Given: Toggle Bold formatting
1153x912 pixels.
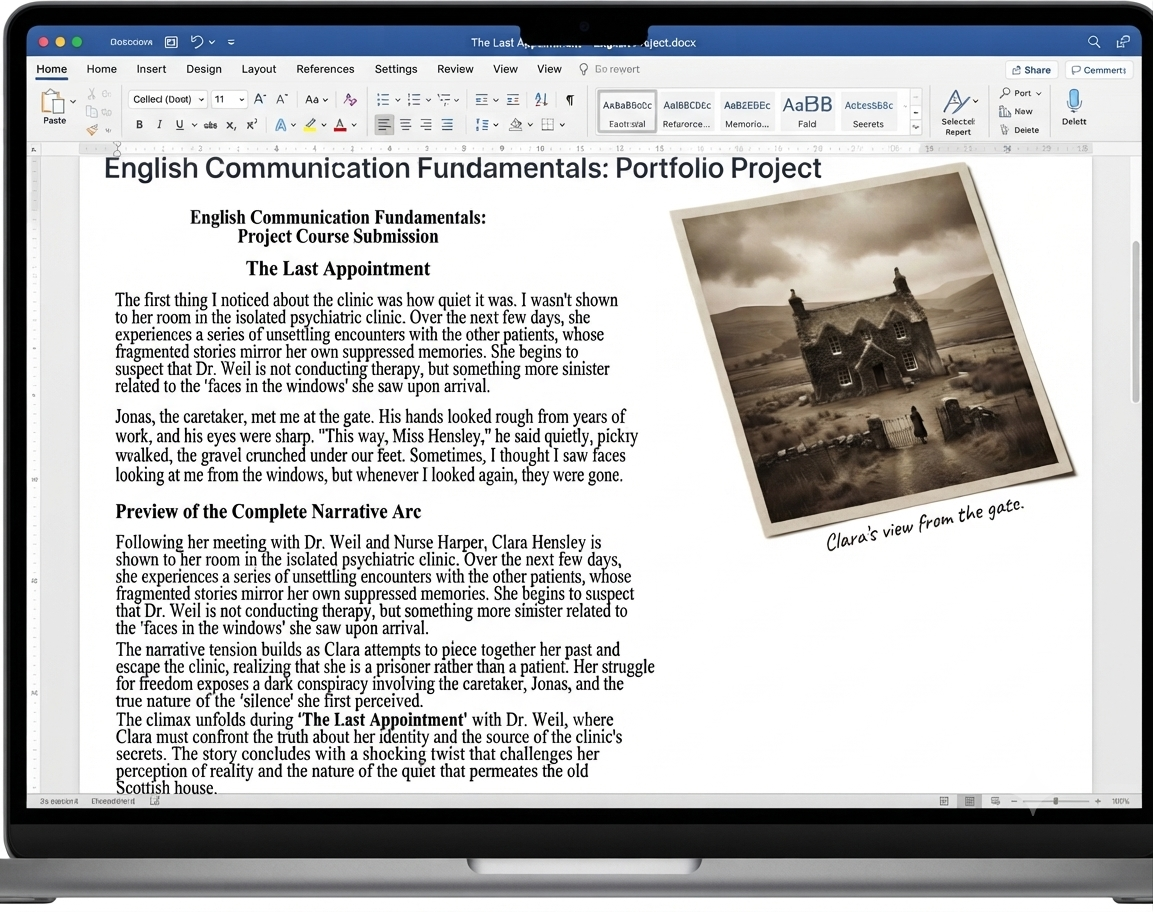Looking at the screenshot, I should pyautogui.click(x=139, y=125).
